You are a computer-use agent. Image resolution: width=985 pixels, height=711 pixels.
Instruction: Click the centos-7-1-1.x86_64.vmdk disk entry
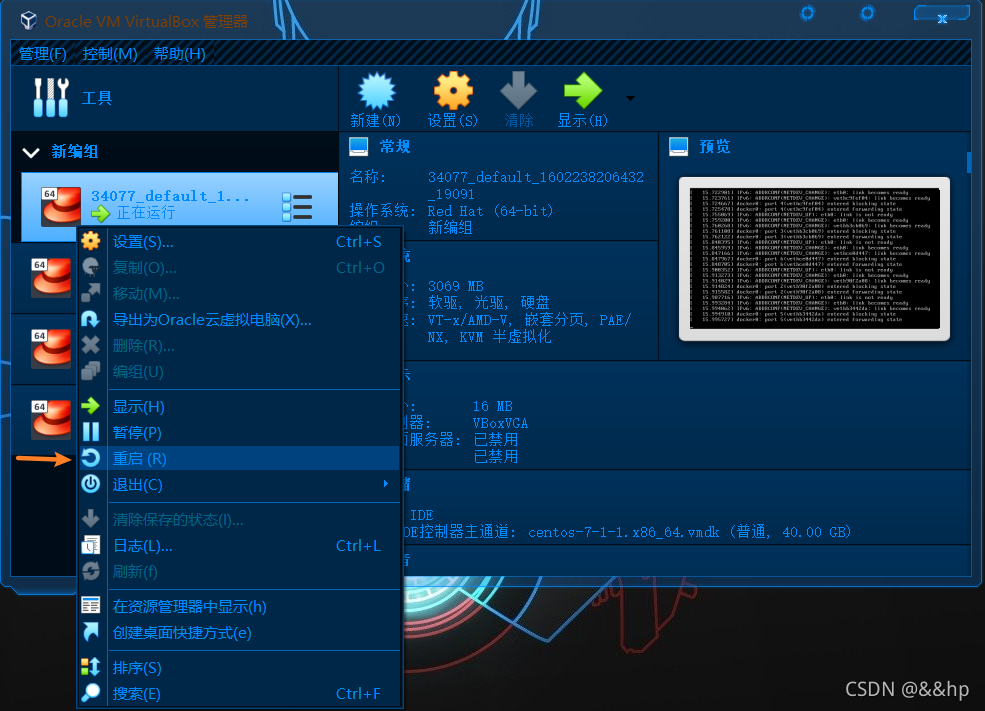(689, 533)
